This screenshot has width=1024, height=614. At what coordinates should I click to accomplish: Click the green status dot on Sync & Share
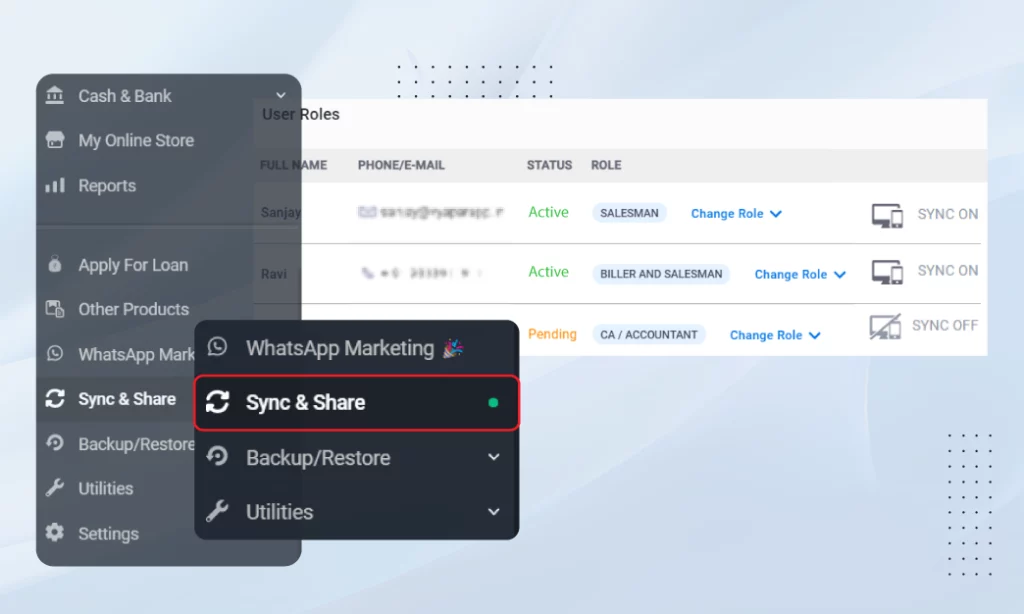pyautogui.click(x=493, y=403)
